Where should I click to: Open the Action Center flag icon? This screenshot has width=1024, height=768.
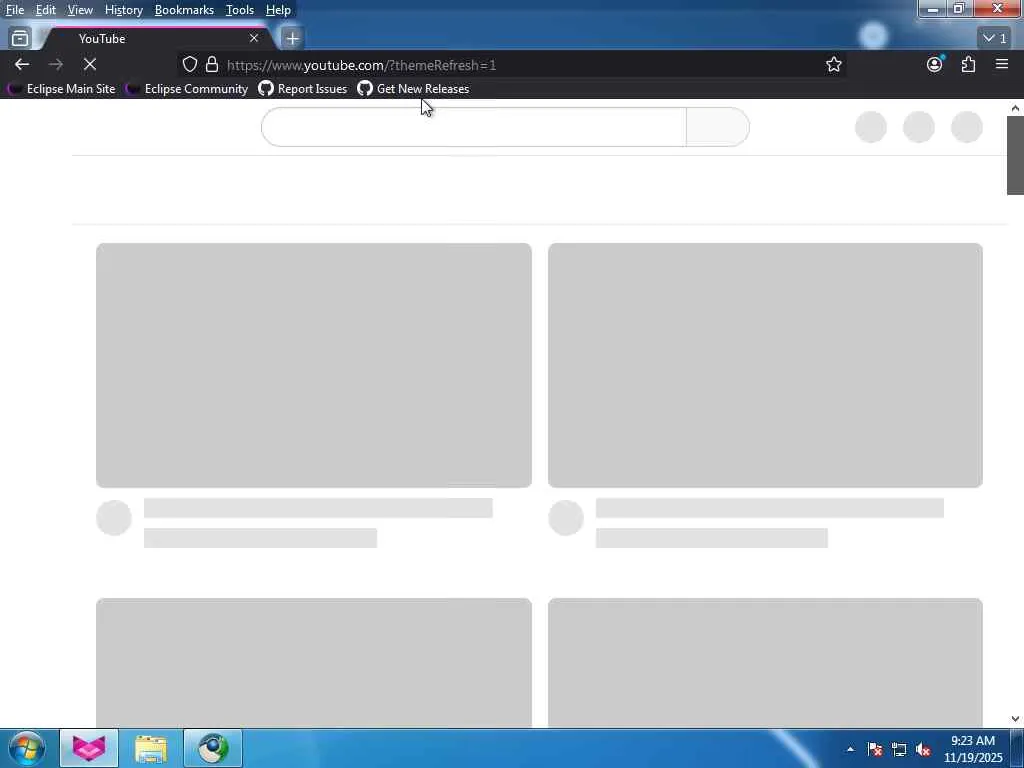click(x=874, y=749)
